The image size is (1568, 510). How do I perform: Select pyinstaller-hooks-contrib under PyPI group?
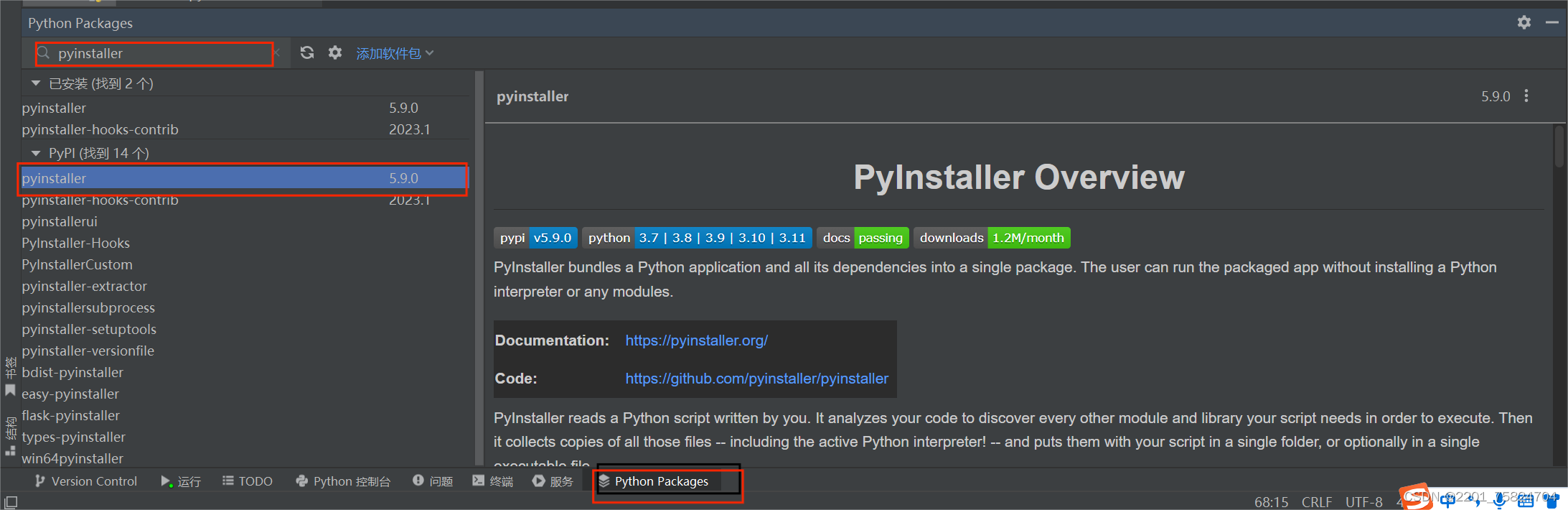(x=245, y=200)
